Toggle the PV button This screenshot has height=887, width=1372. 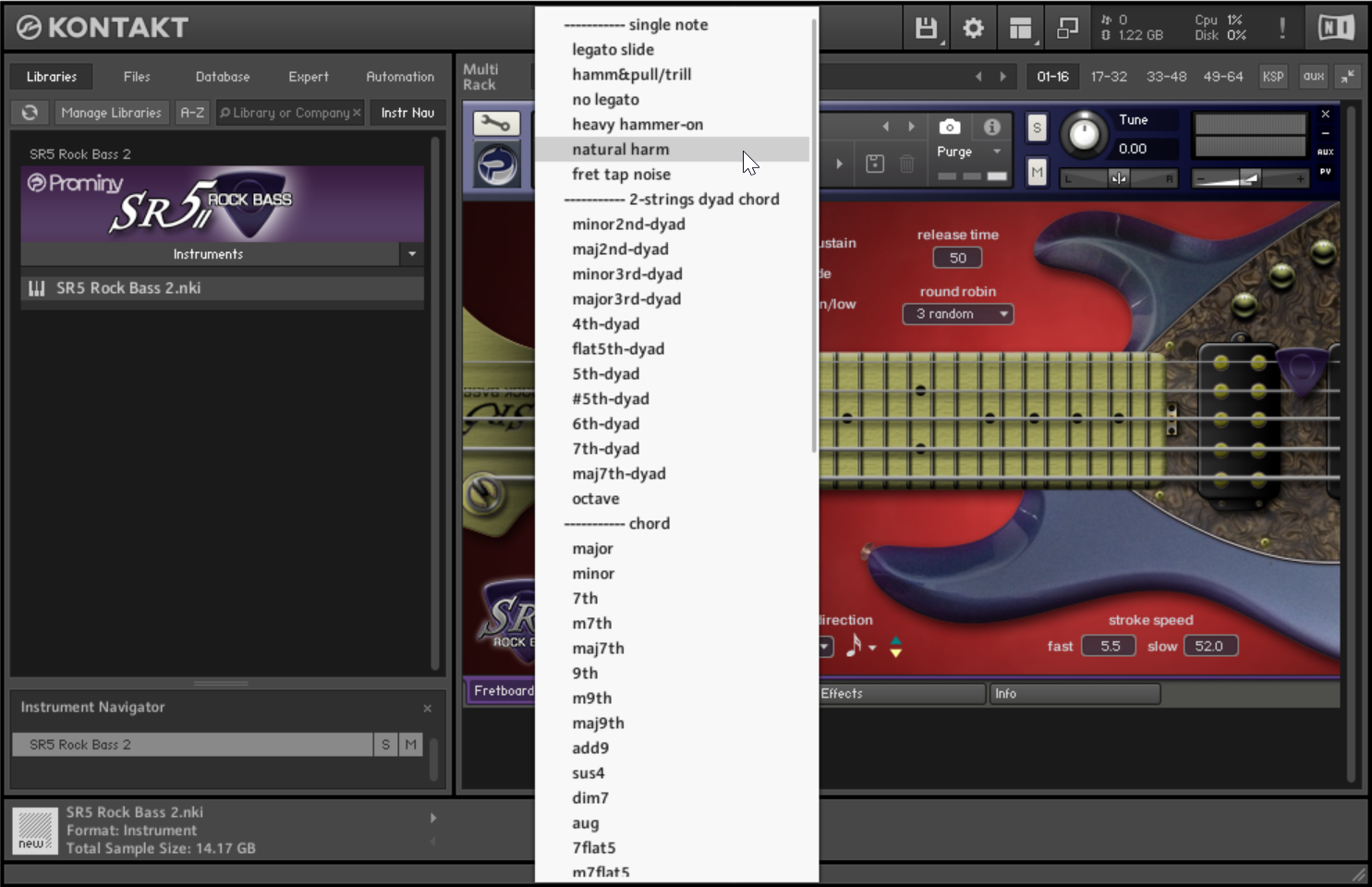(1325, 172)
